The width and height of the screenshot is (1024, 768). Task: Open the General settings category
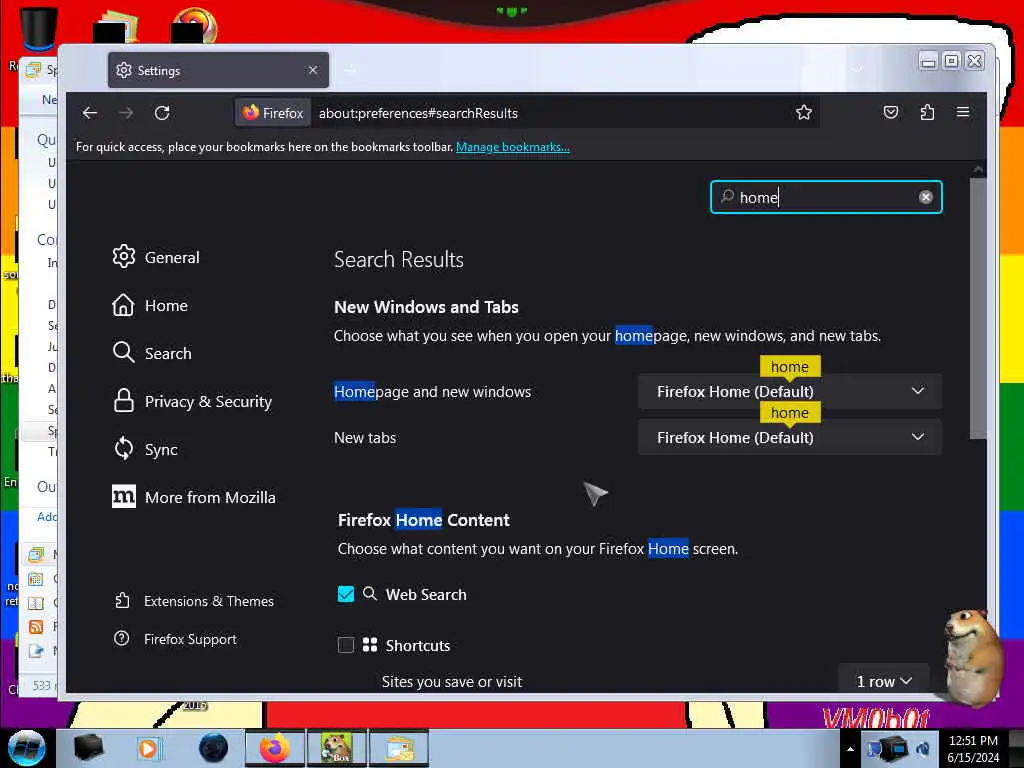[x=156, y=257]
